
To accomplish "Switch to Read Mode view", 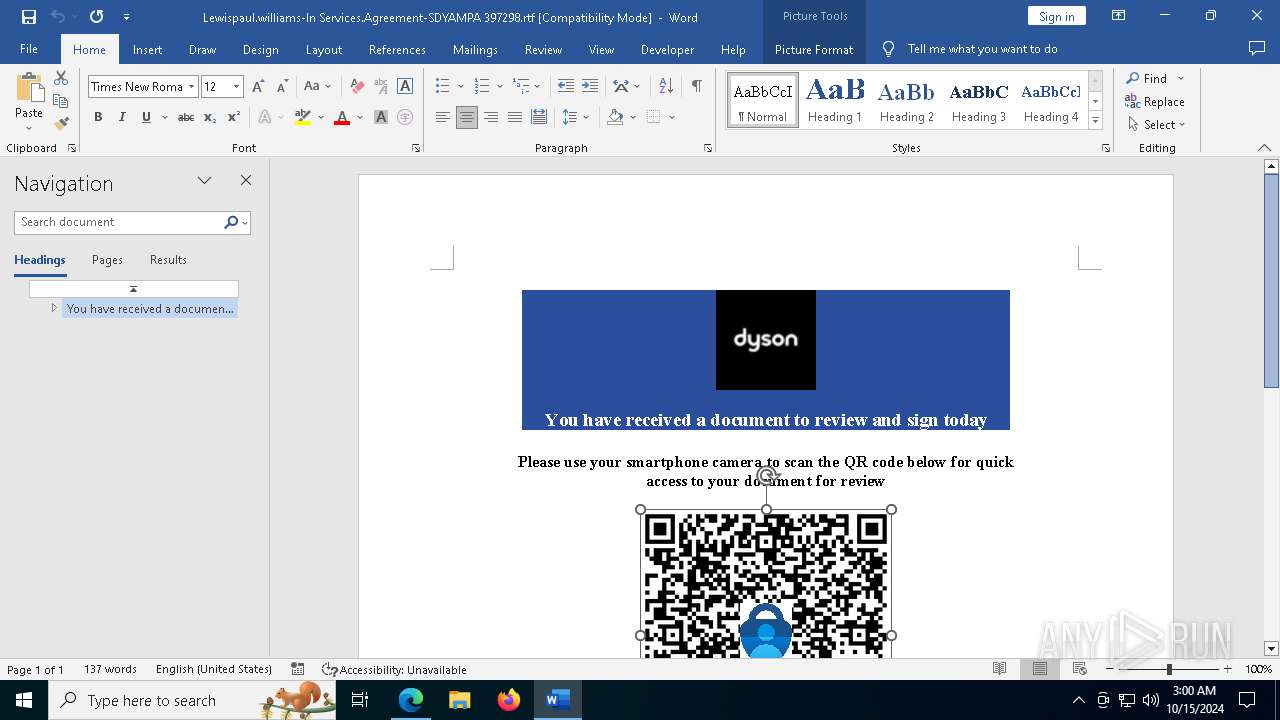I will (x=999, y=669).
